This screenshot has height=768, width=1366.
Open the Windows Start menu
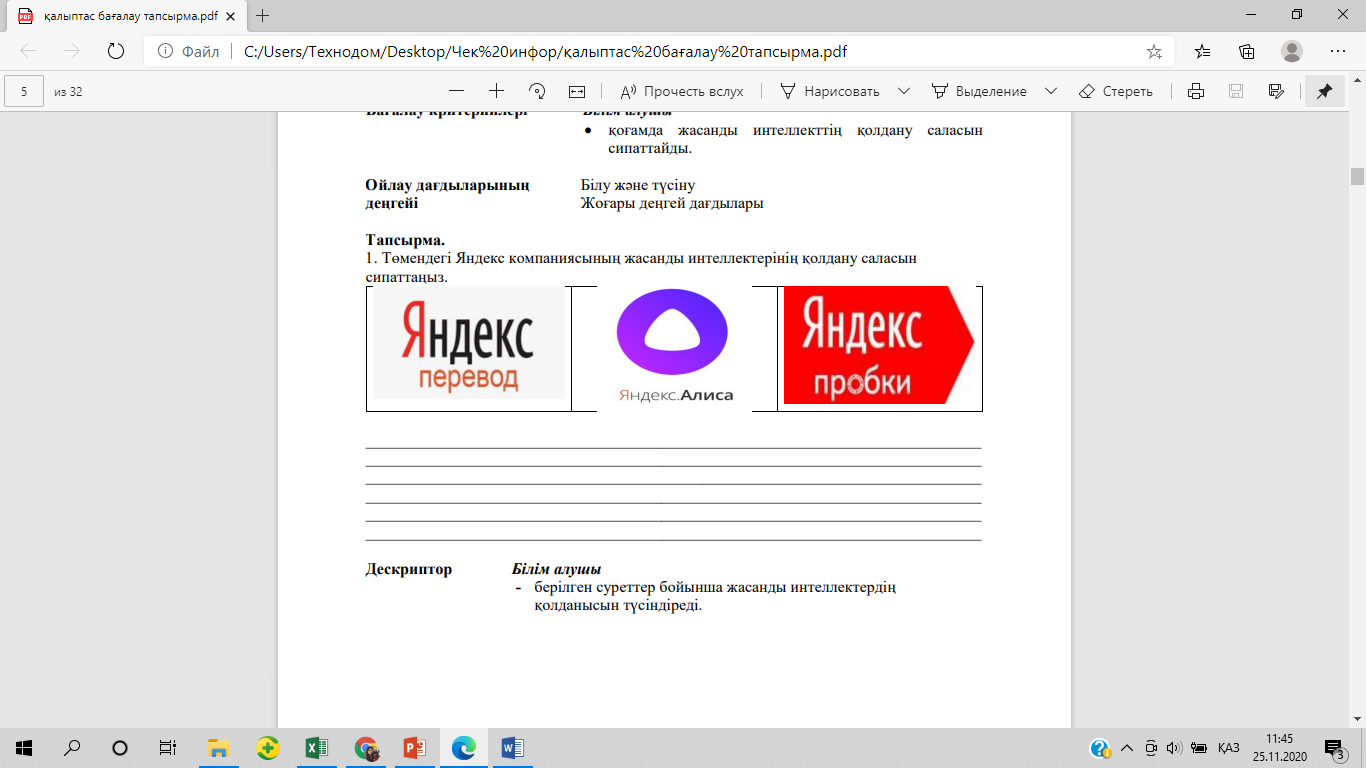pyautogui.click(x=24, y=748)
